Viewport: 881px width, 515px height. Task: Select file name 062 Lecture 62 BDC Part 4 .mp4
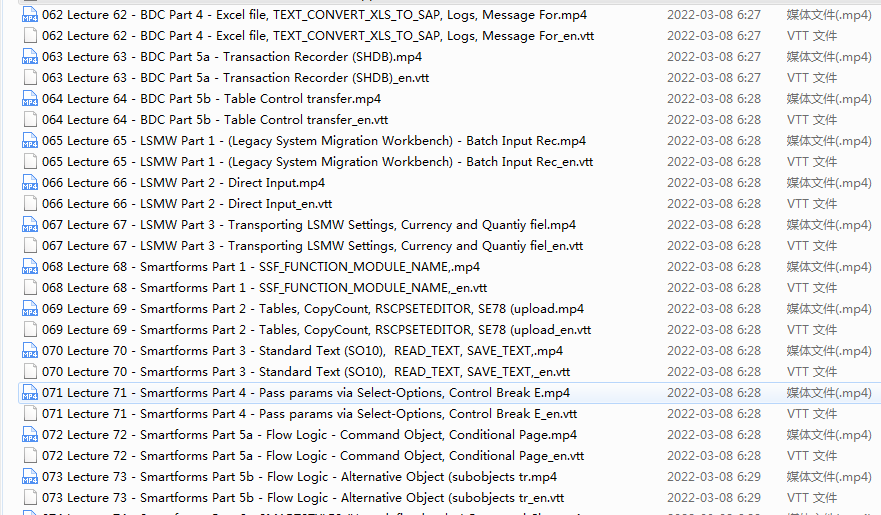click(315, 15)
